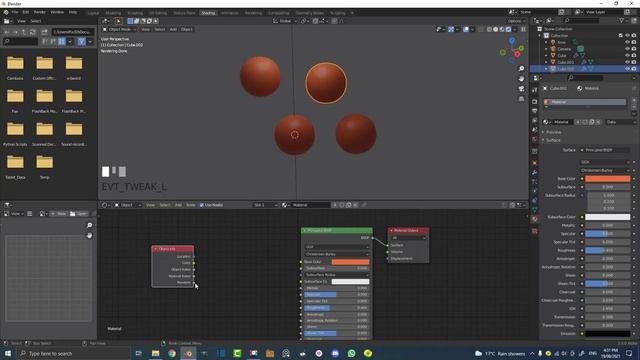This screenshot has height=360, width=640.
Task: Click the file browser new folder icon
Action: pyautogui.click(x=44, y=32)
